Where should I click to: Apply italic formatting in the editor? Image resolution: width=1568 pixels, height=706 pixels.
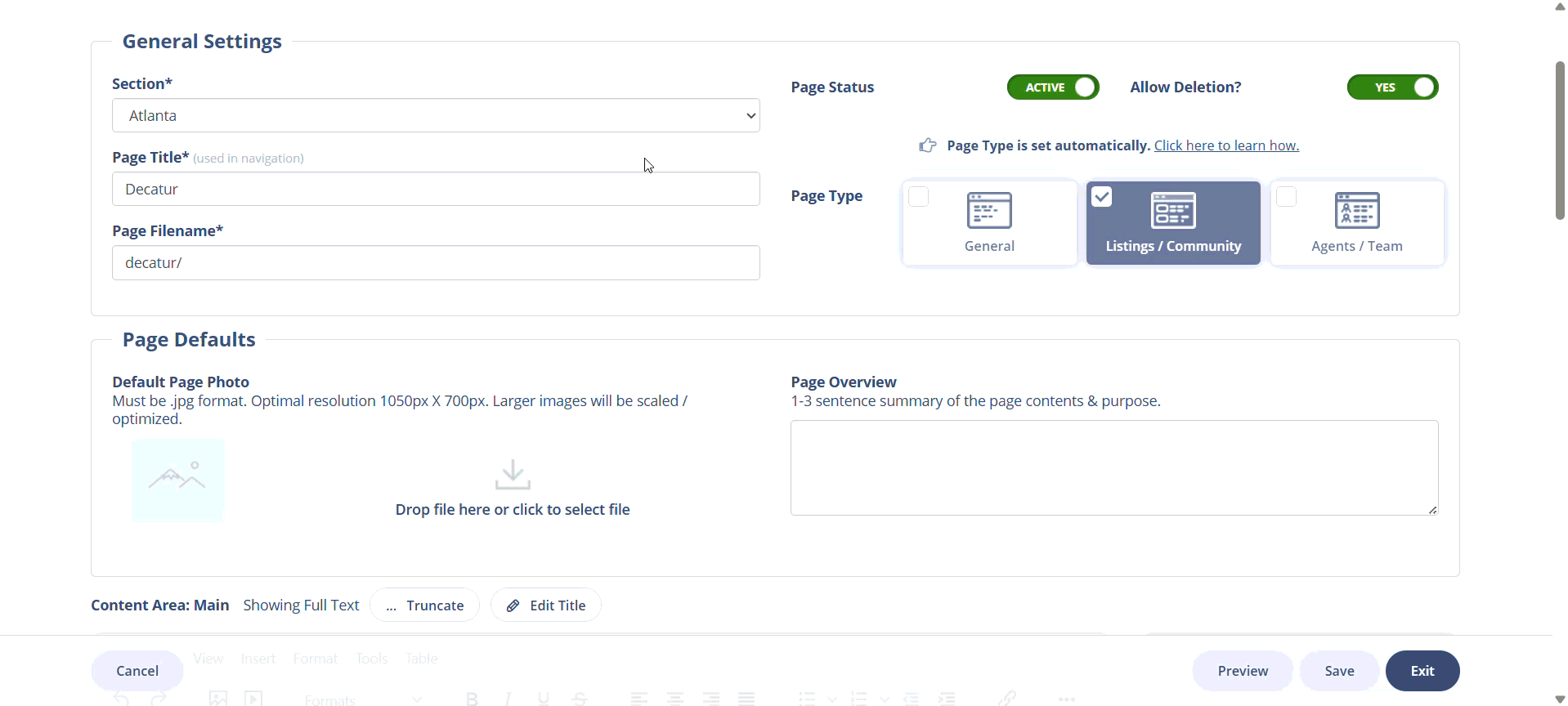(508, 699)
